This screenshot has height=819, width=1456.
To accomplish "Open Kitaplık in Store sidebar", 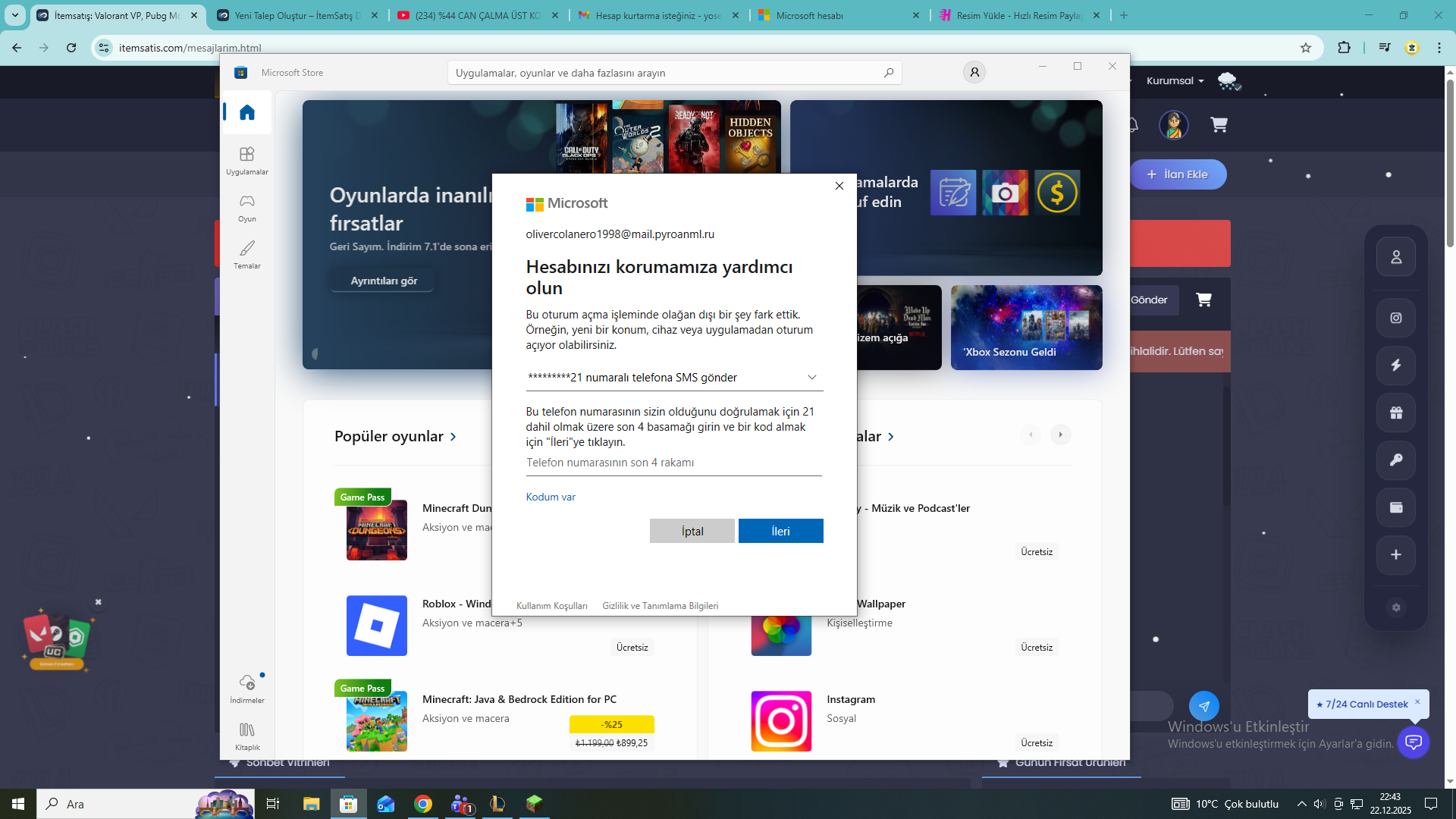I will point(247,736).
